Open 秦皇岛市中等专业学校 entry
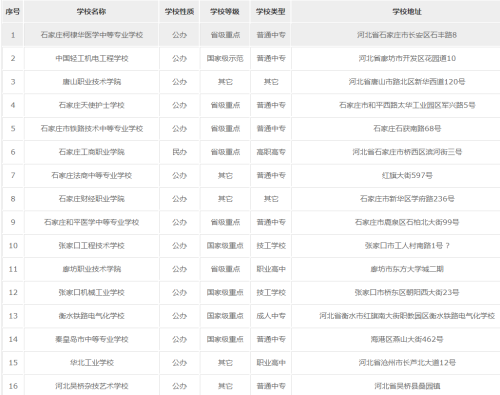500x395 pixels. point(92,339)
